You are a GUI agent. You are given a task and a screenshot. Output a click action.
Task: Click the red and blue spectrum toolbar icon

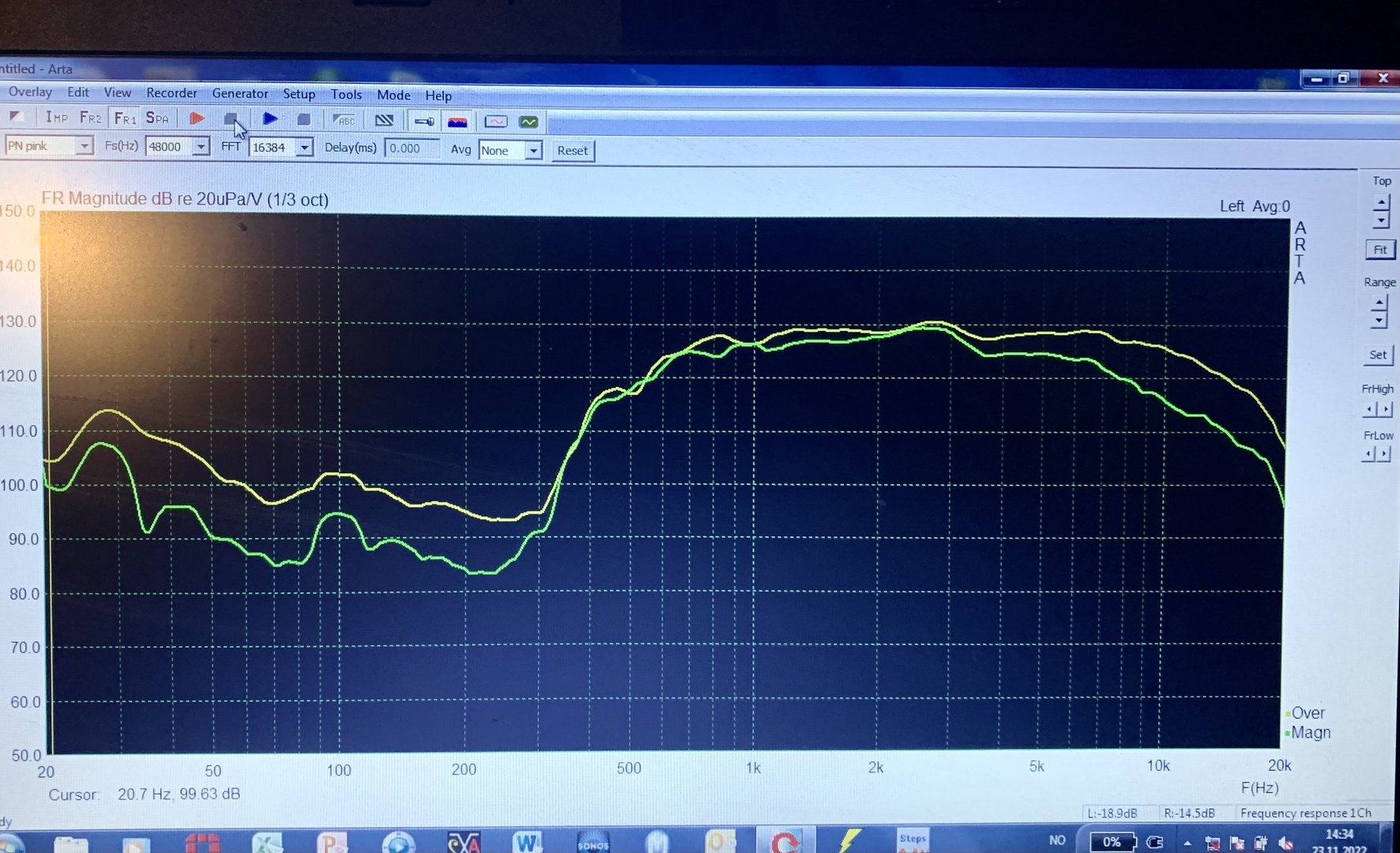tap(457, 122)
